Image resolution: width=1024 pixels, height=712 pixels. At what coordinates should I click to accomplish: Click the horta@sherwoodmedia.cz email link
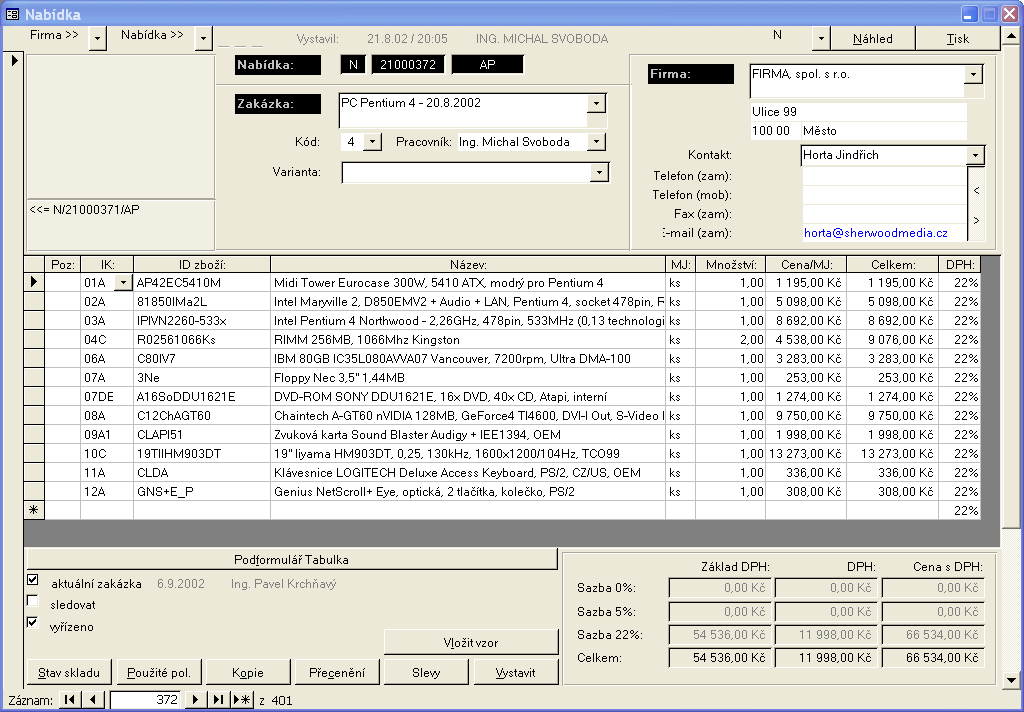click(x=875, y=232)
